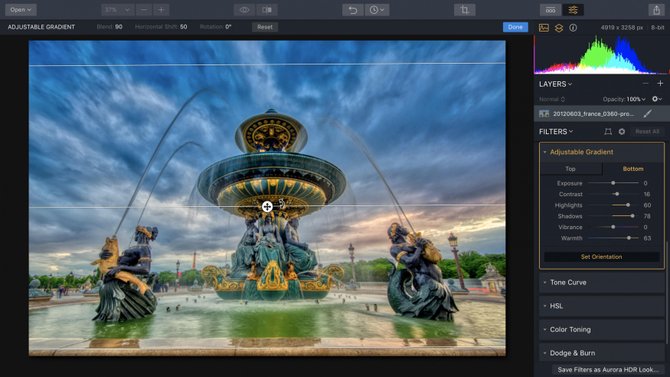Open the layer settings gear menu
The width and height of the screenshot is (670, 377).
coord(657,99)
